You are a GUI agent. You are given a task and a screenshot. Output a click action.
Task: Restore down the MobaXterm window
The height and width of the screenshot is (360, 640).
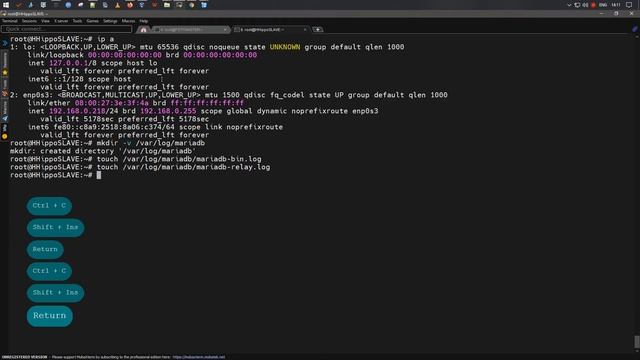coord(616,13)
